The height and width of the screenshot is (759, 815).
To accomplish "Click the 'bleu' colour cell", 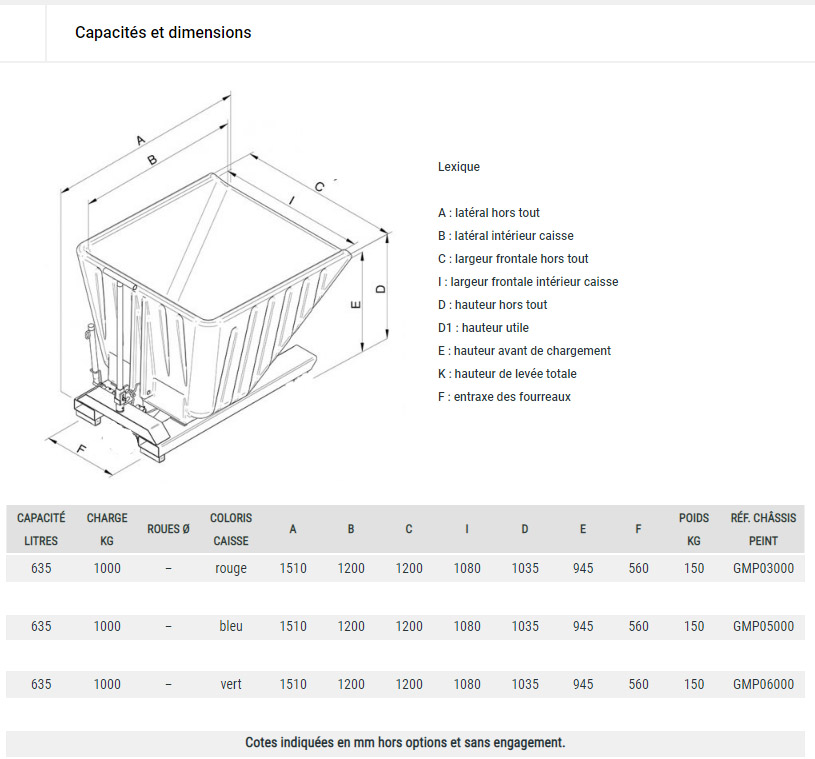I will point(231,626).
